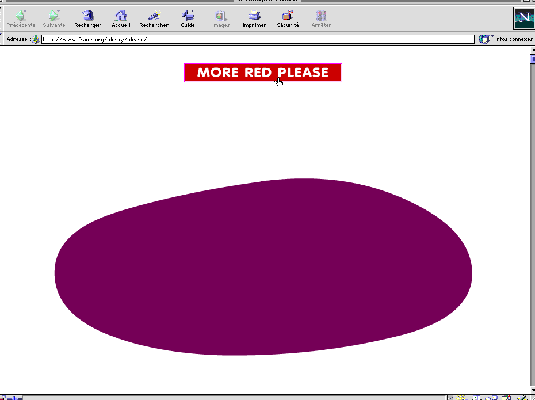Print the page with the Imprimer icon
This screenshot has height=400, width=535.
[x=254, y=18]
